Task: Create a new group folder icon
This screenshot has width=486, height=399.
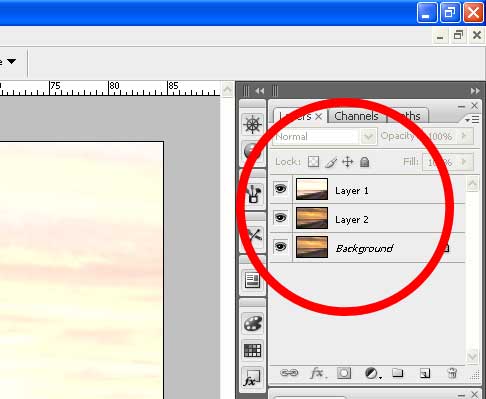Action: (398, 373)
